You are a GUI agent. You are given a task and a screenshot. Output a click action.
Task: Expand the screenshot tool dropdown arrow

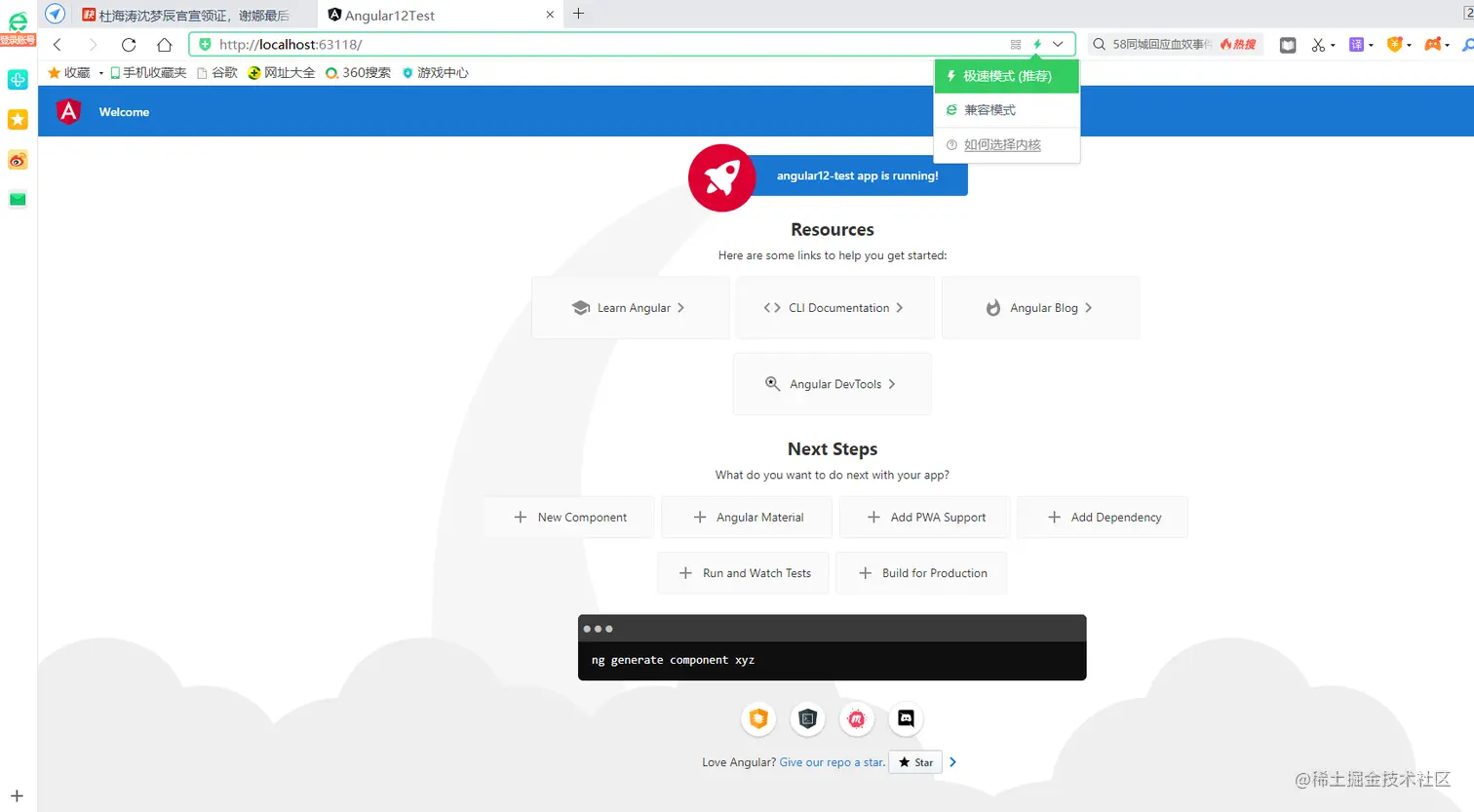point(1333,46)
